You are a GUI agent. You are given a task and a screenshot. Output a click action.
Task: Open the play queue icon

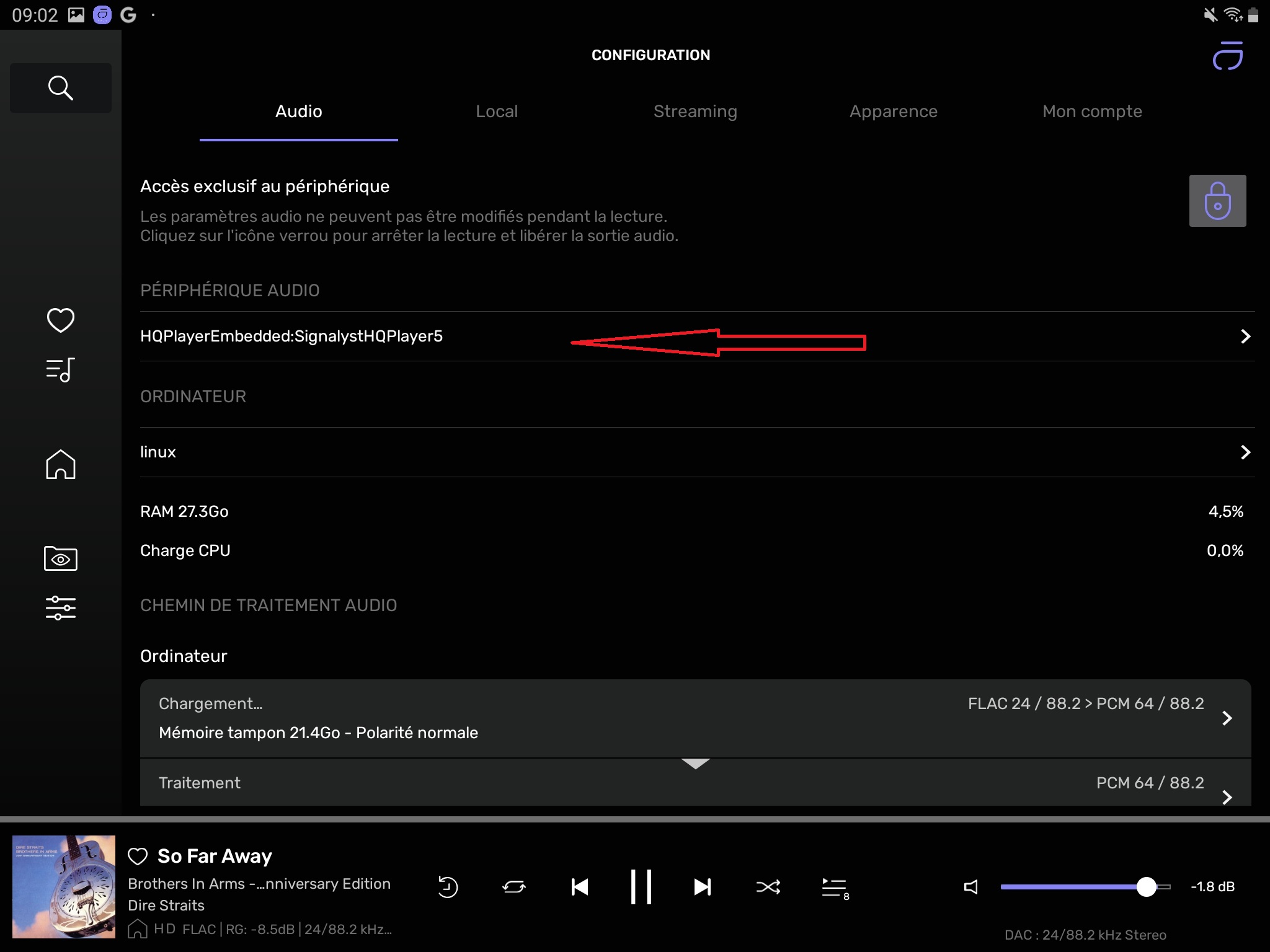[835, 888]
